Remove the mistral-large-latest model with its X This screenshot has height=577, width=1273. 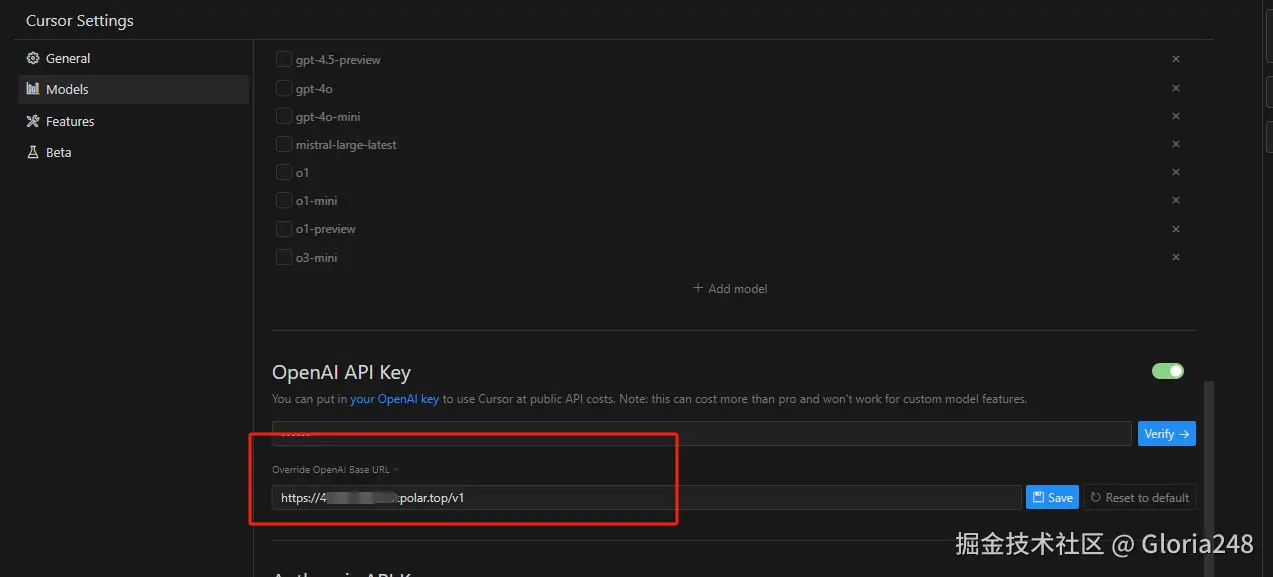tap(1176, 144)
